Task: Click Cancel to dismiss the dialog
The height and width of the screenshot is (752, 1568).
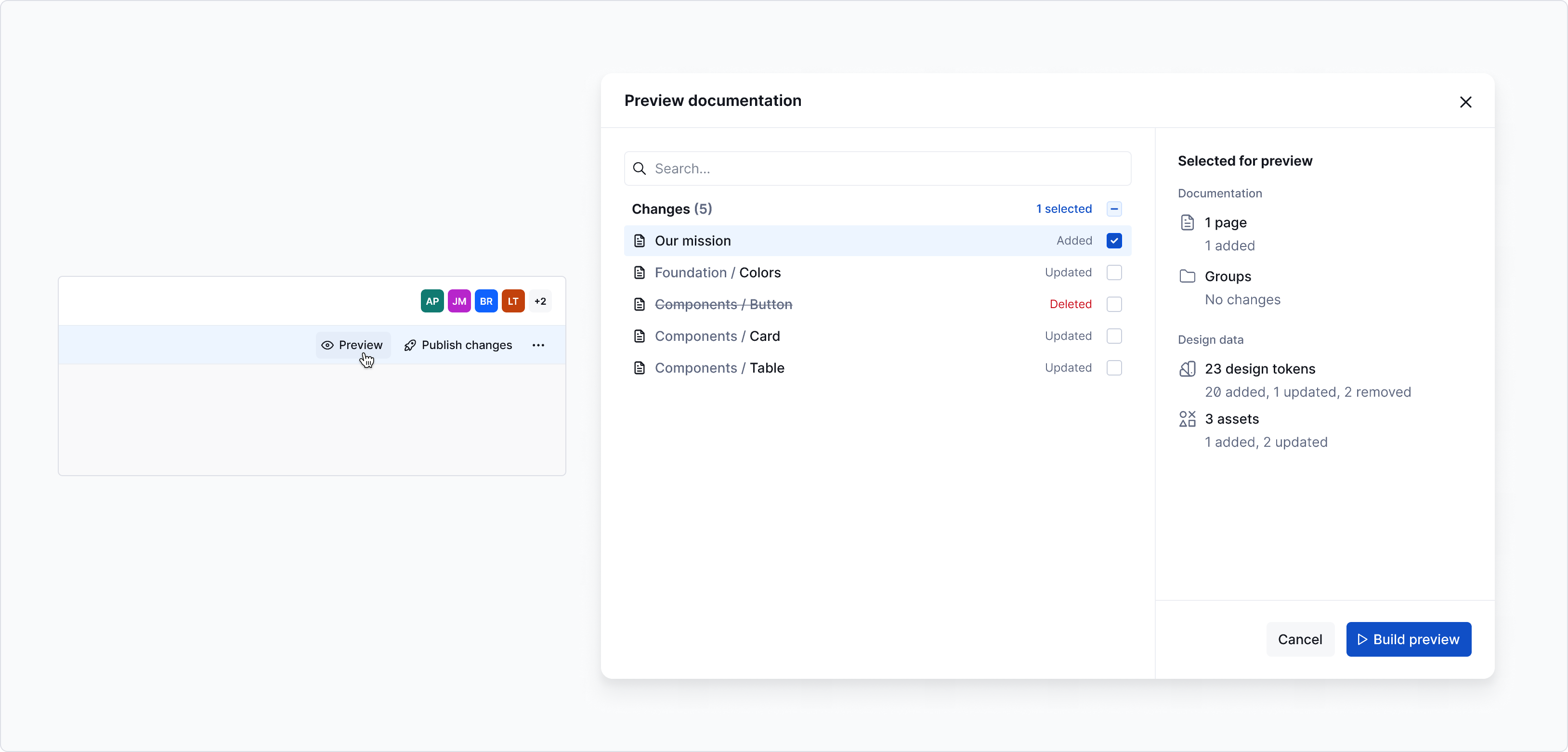Action: (1300, 639)
